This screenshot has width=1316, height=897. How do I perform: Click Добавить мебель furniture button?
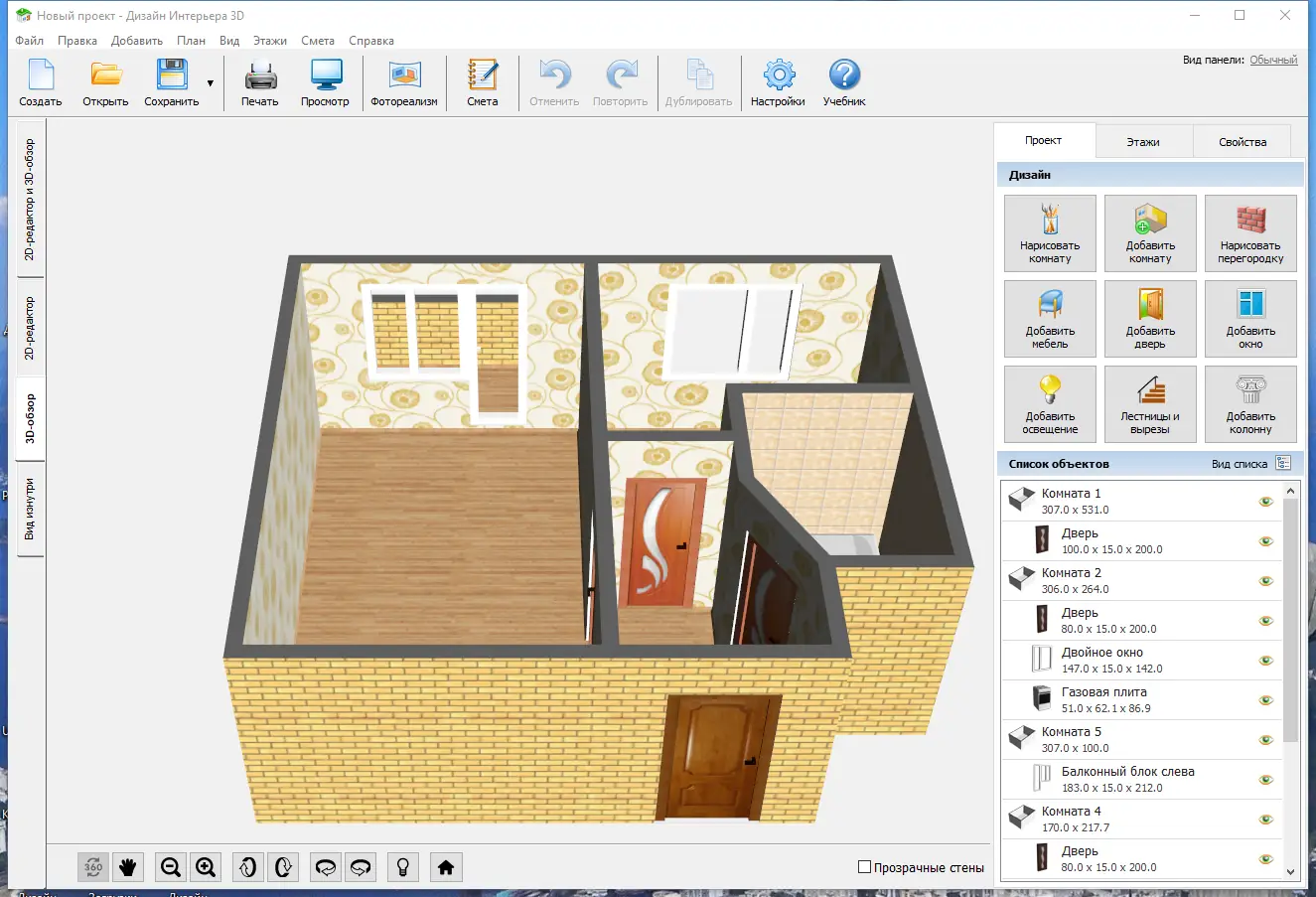coord(1050,319)
